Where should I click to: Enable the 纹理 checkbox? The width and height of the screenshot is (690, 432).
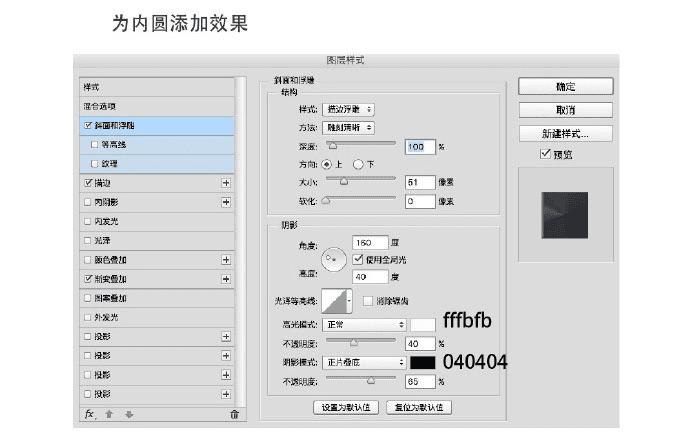tap(94, 164)
